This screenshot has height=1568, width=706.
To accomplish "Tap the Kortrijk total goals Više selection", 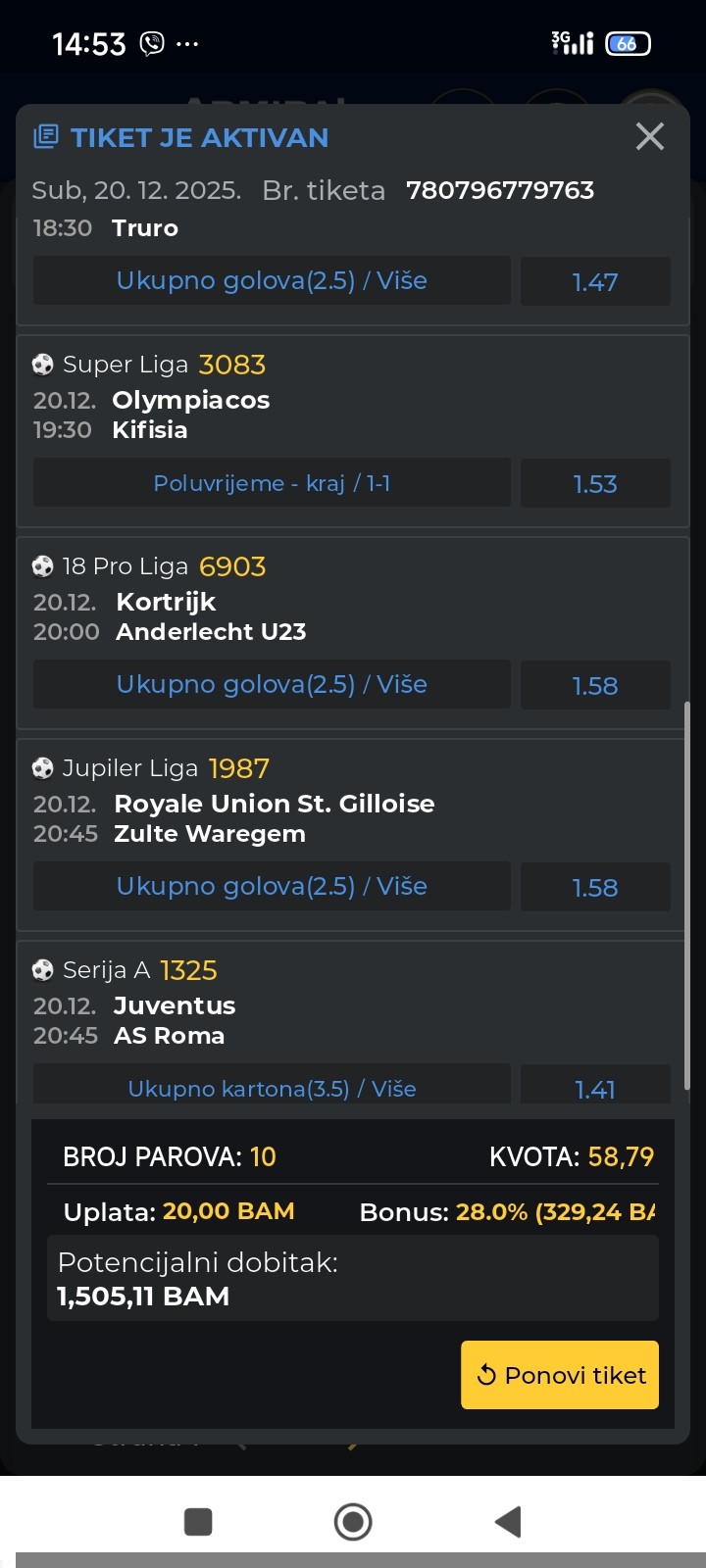I will (x=272, y=685).
